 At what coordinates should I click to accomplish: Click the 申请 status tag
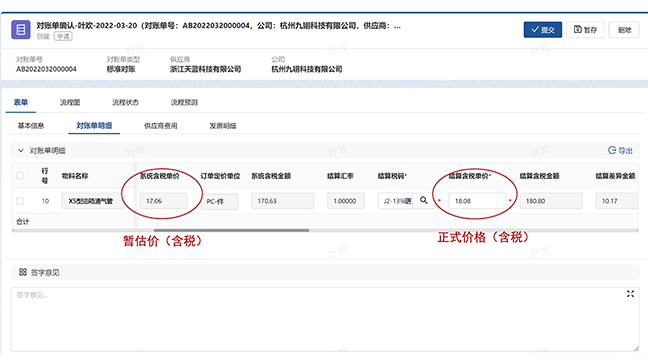click(63, 36)
